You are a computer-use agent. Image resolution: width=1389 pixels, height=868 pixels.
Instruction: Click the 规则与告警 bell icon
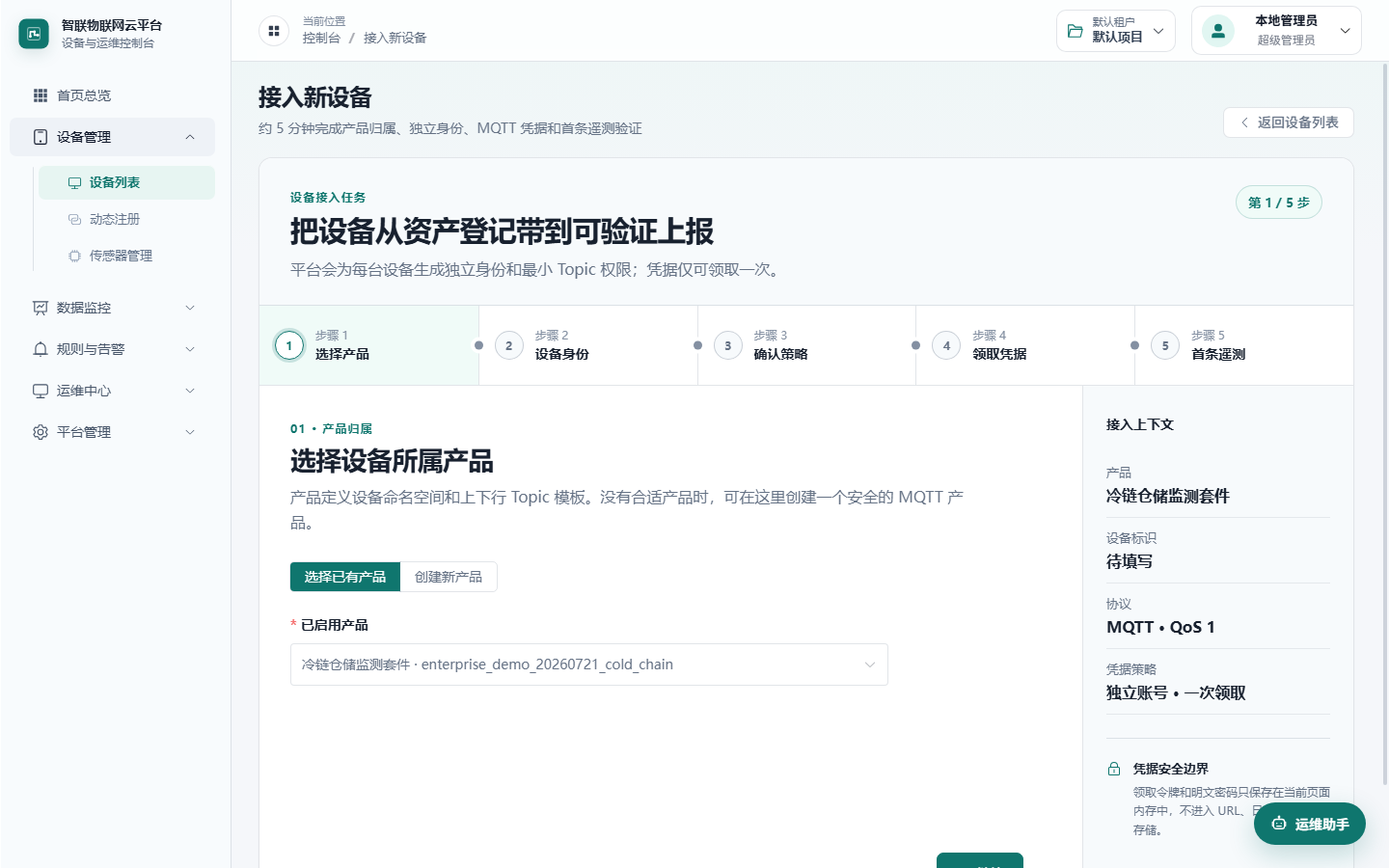(x=41, y=349)
